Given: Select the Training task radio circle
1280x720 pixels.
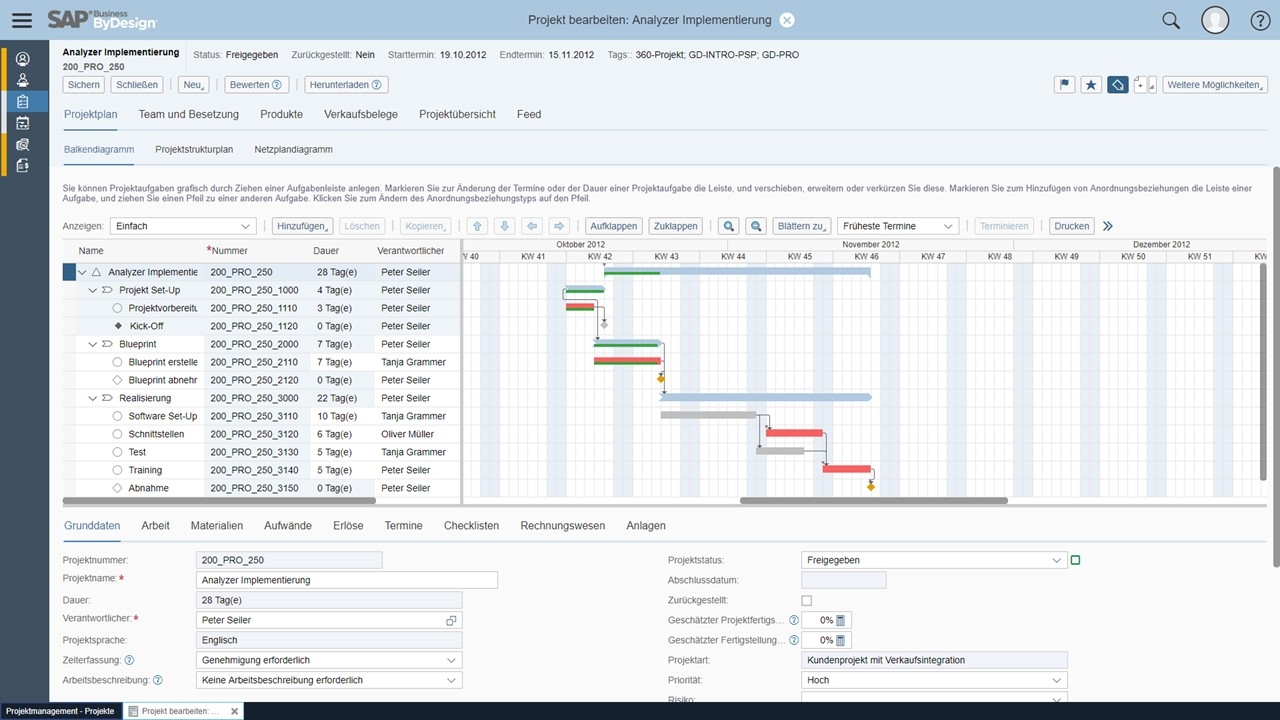Looking at the screenshot, I should 117,470.
